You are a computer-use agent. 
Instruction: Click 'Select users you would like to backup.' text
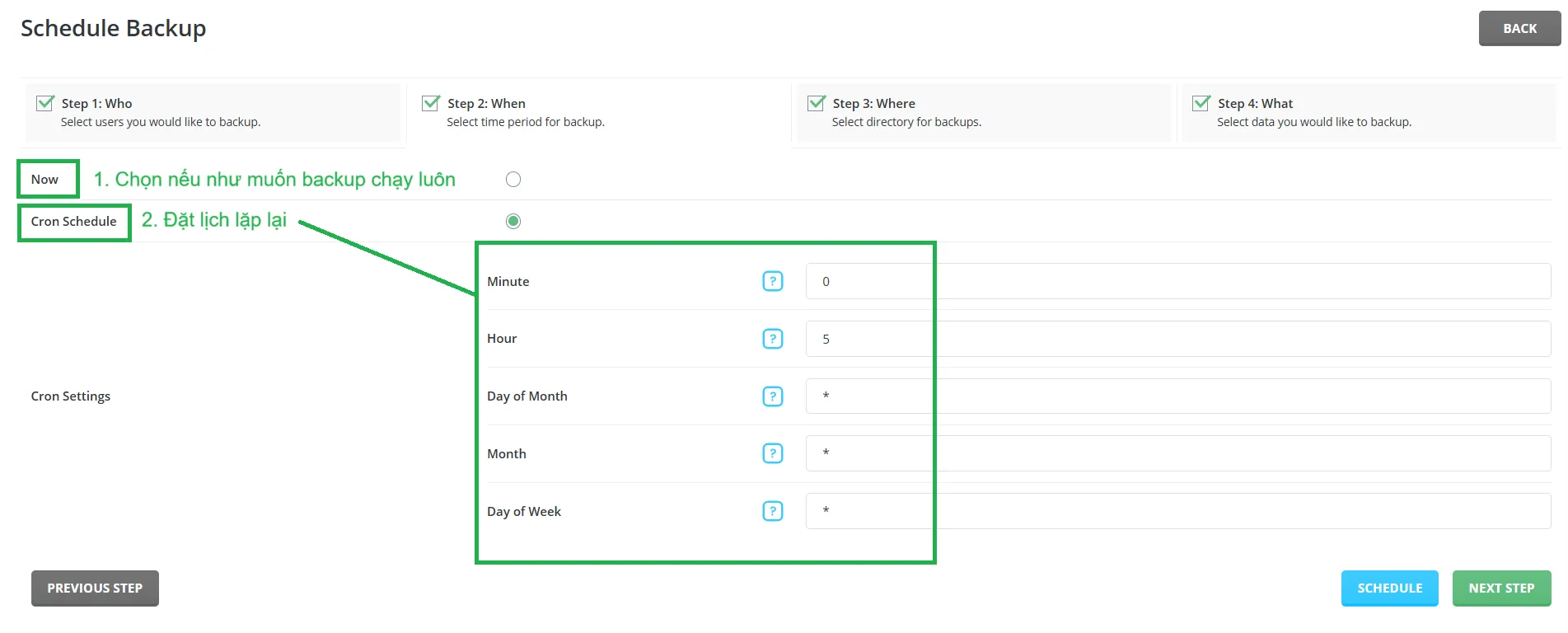point(161,122)
